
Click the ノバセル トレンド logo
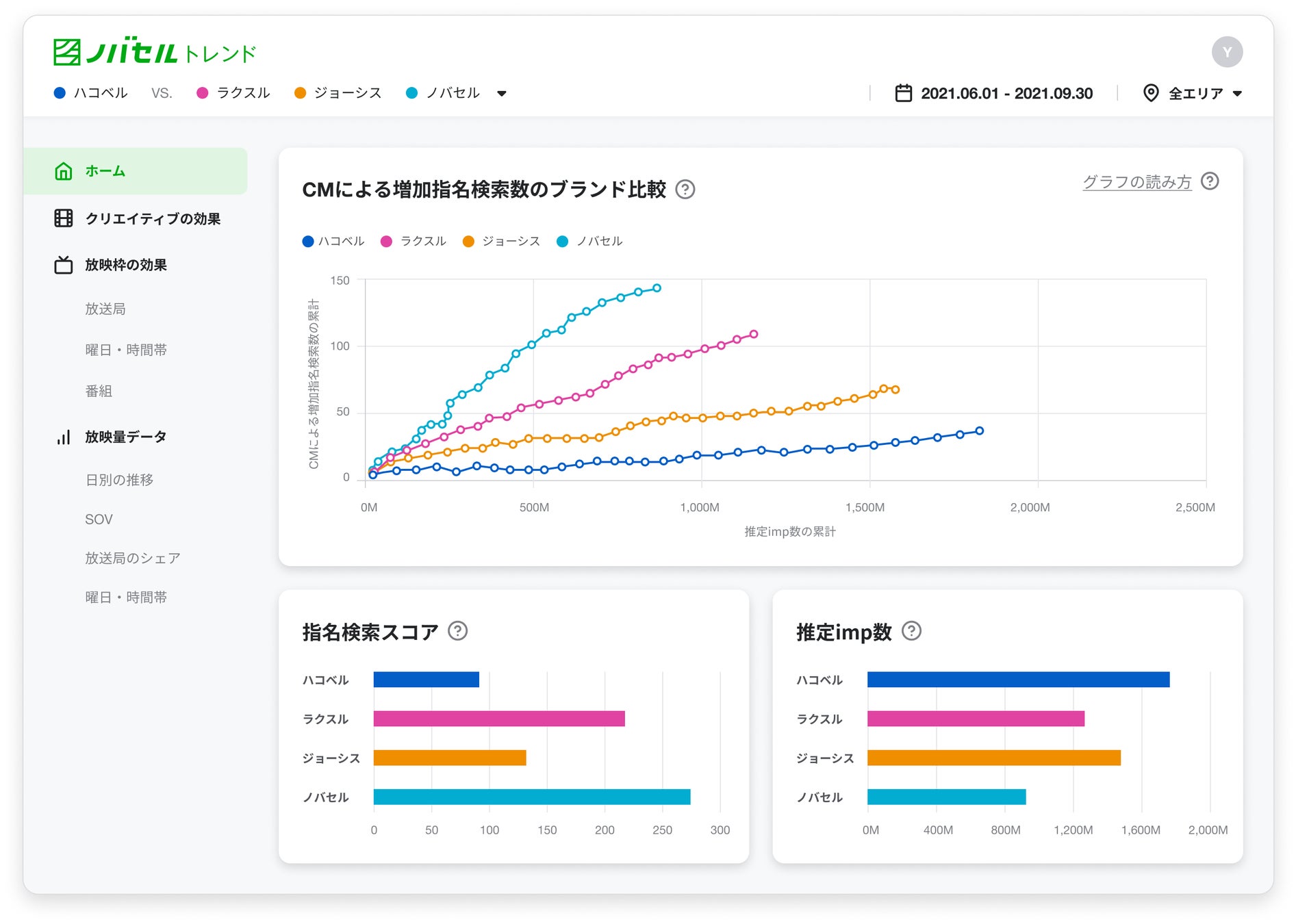pyautogui.click(x=155, y=52)
